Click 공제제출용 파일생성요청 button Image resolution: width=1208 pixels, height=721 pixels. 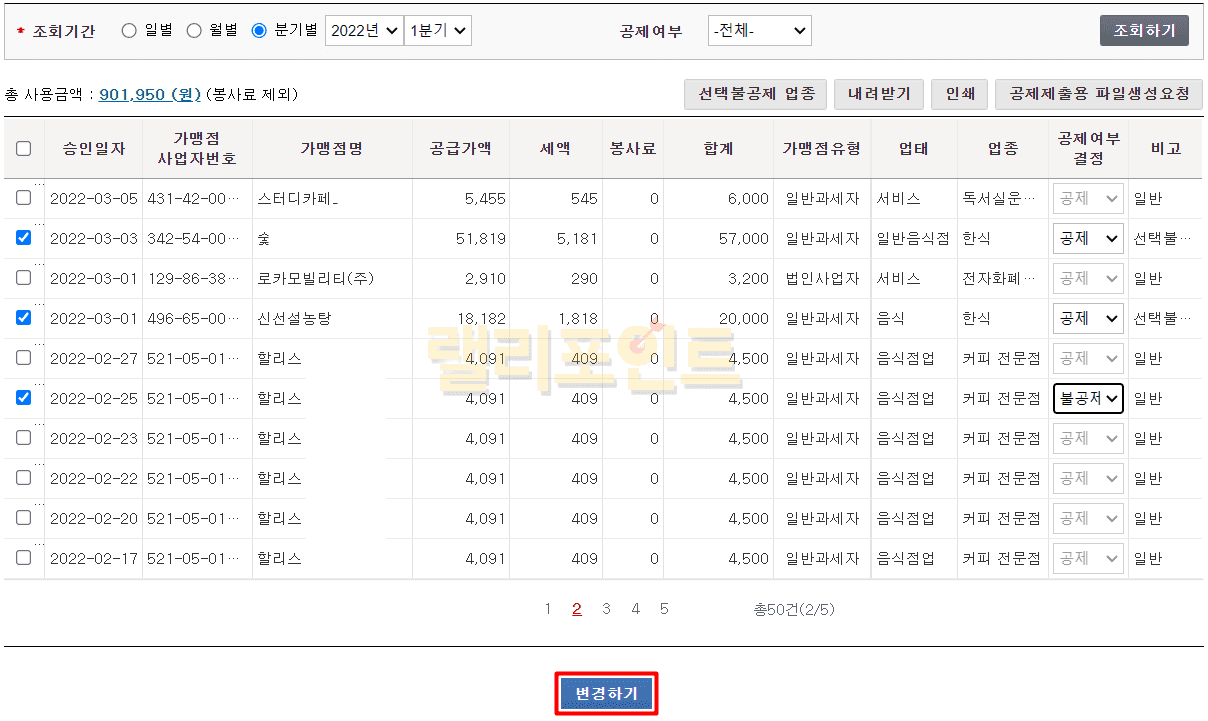1098,94
